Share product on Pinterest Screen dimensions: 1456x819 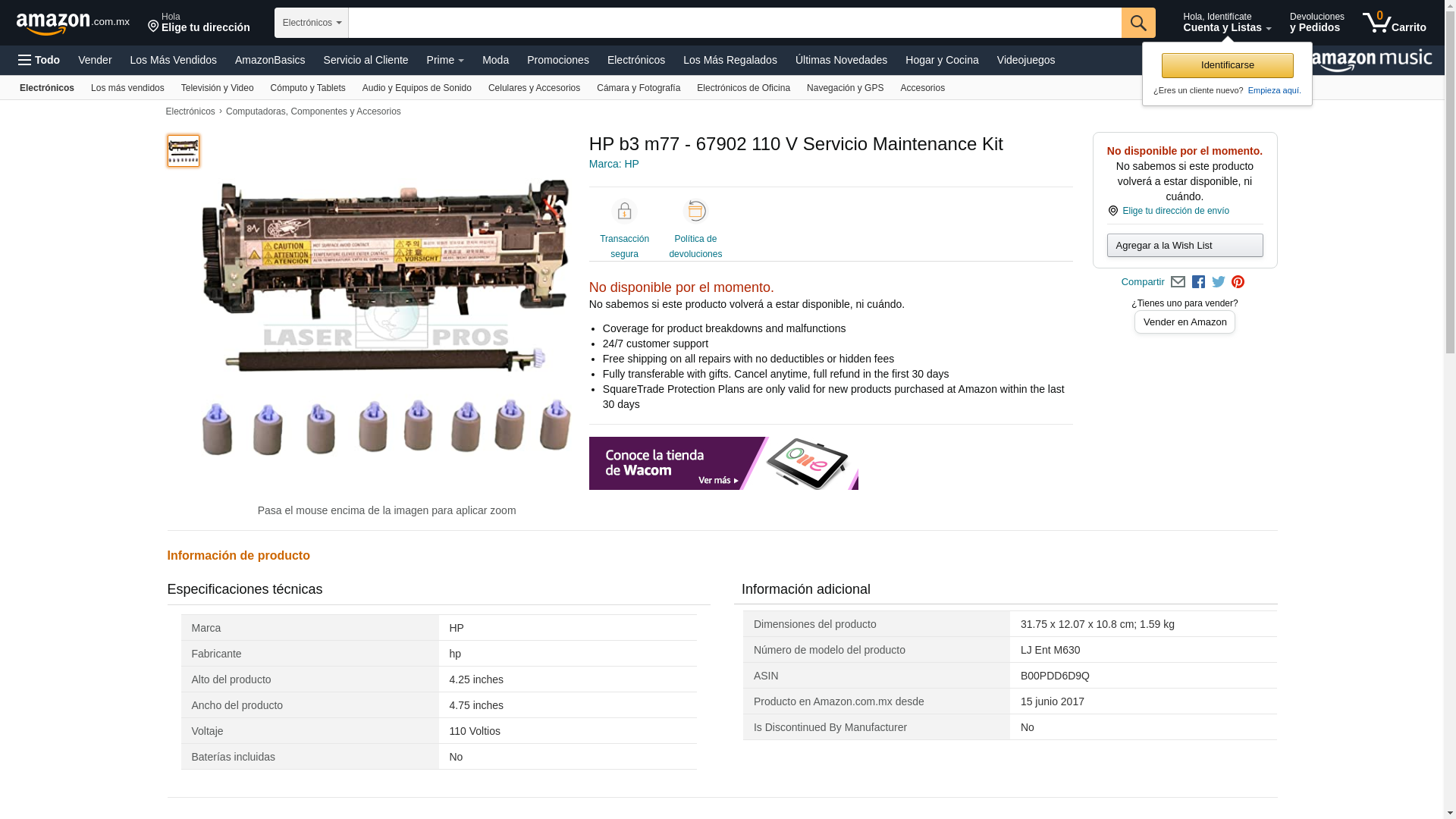(x=1238, y=282)
